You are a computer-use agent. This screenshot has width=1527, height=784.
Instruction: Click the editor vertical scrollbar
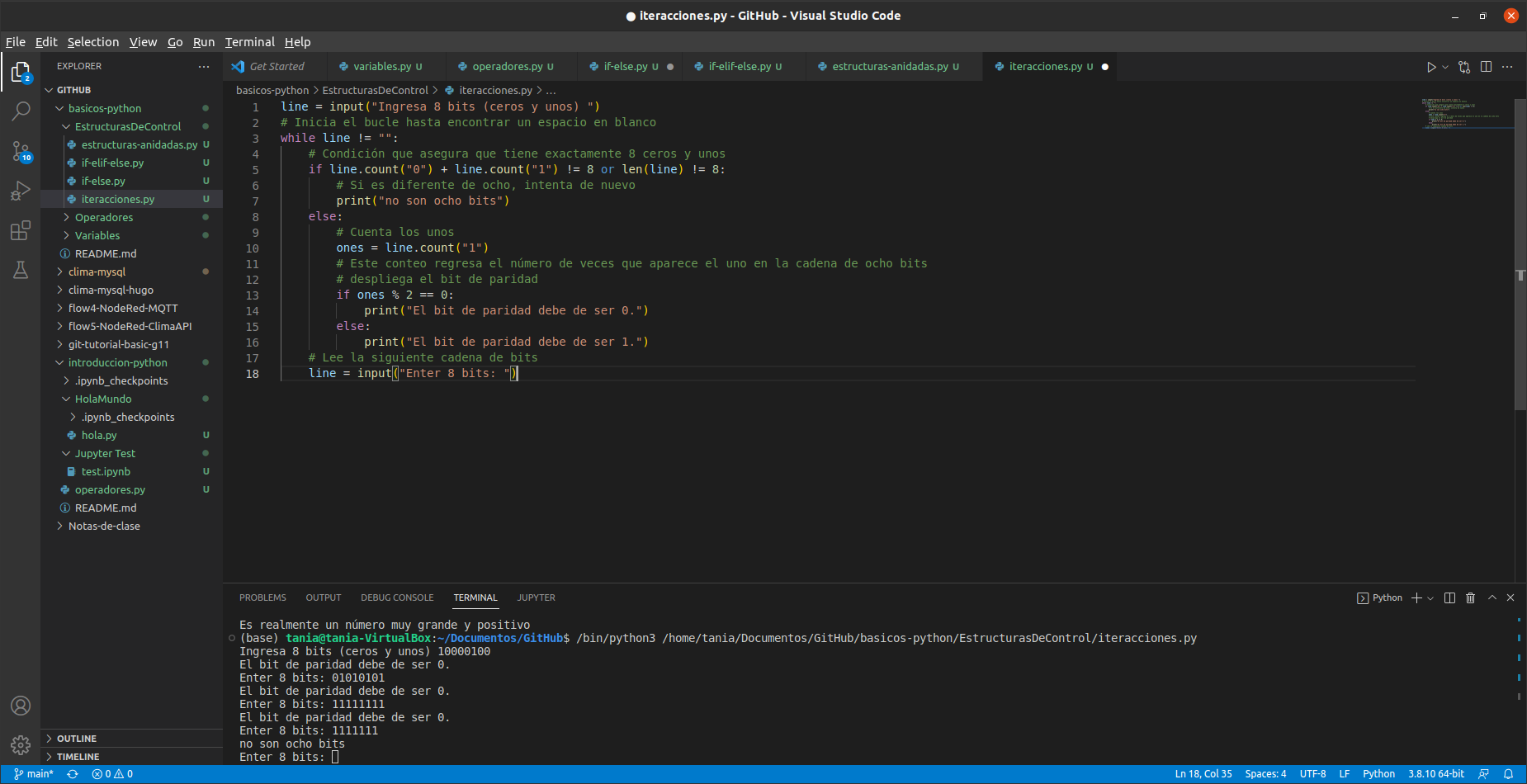coord(1520,255)
